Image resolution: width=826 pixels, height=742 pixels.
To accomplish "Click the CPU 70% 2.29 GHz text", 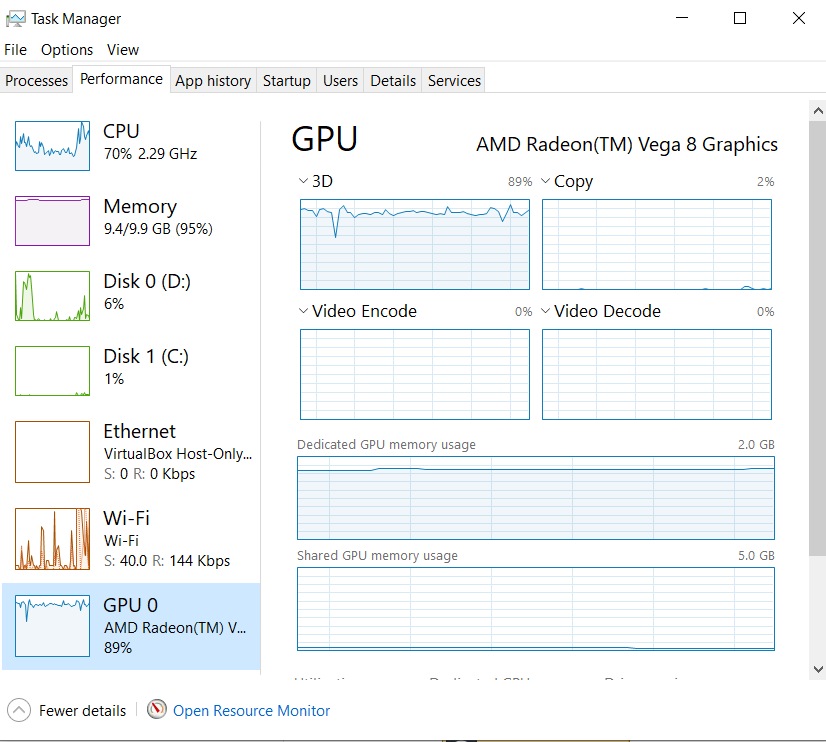I will pos(150,154).
